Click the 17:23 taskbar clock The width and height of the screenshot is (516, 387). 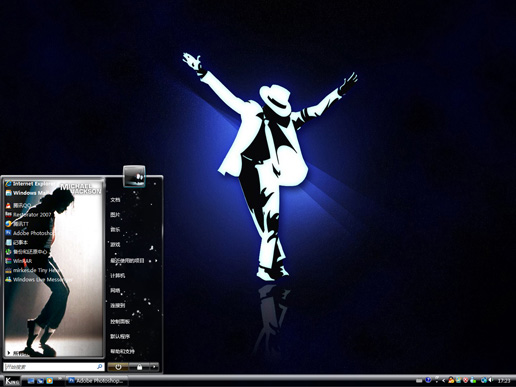point(504,381)
